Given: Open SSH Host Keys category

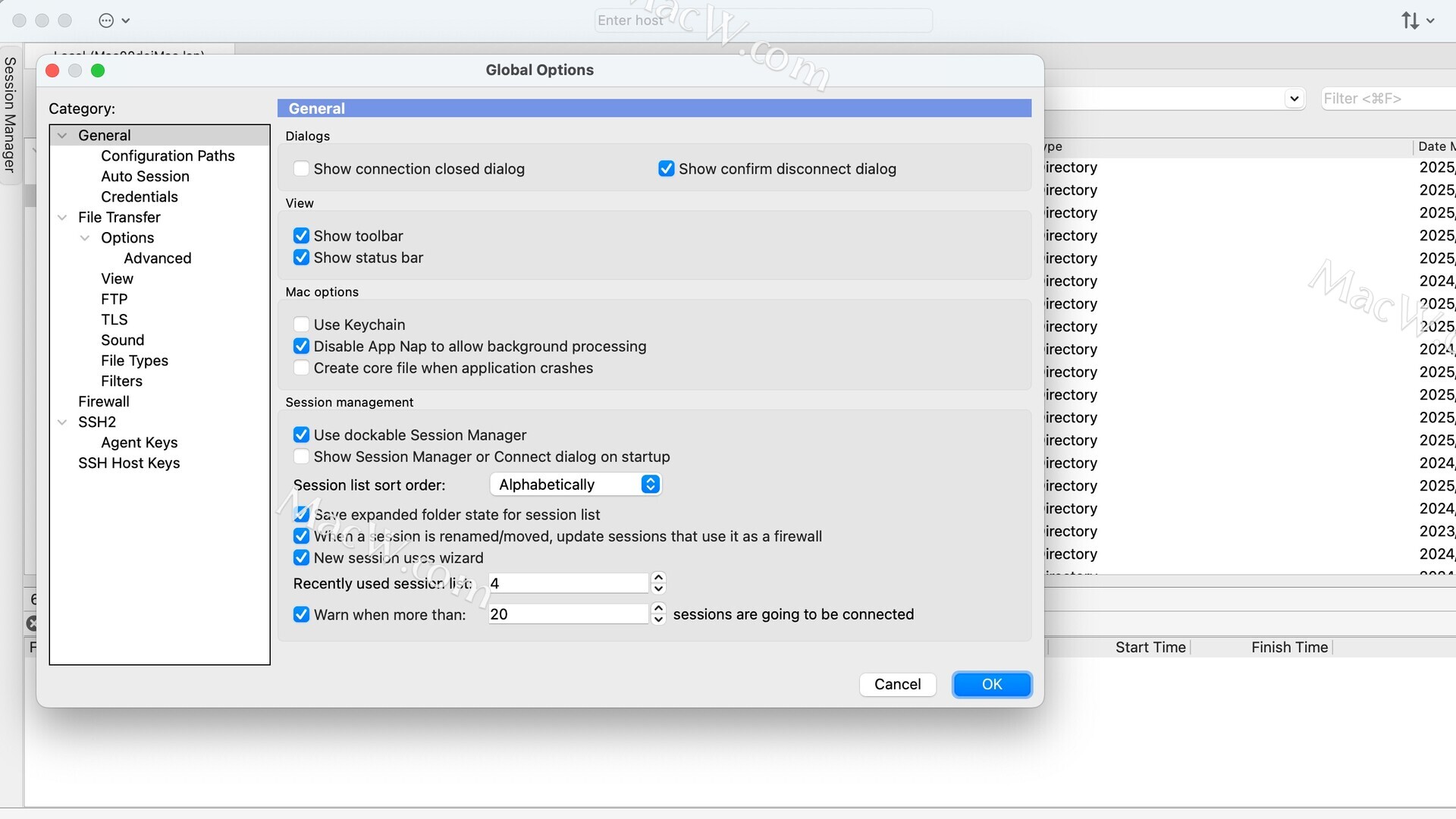Looking at the screenshot, I should point(129,463).
